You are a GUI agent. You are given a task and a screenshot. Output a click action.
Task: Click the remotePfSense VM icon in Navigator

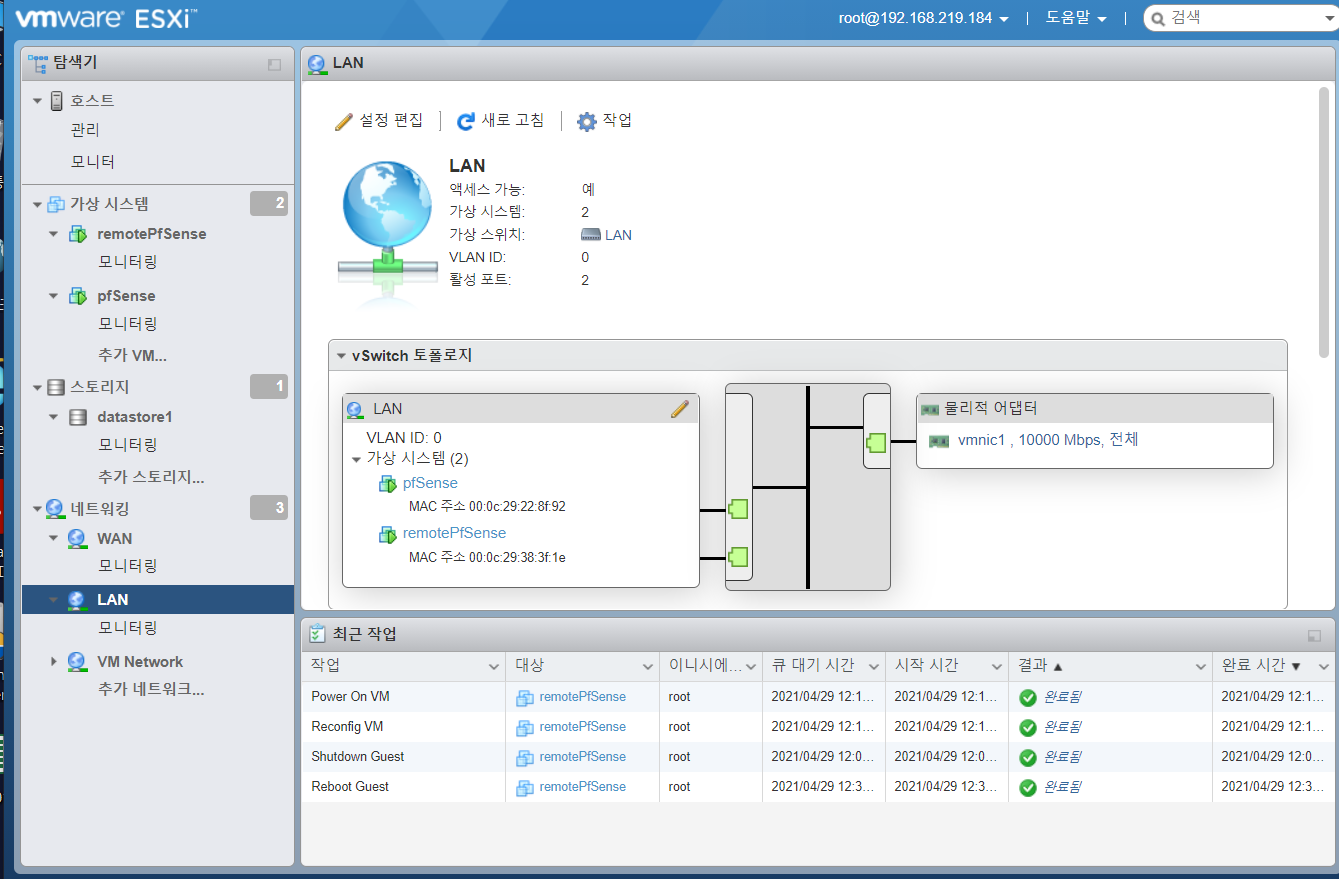point(77,234)
